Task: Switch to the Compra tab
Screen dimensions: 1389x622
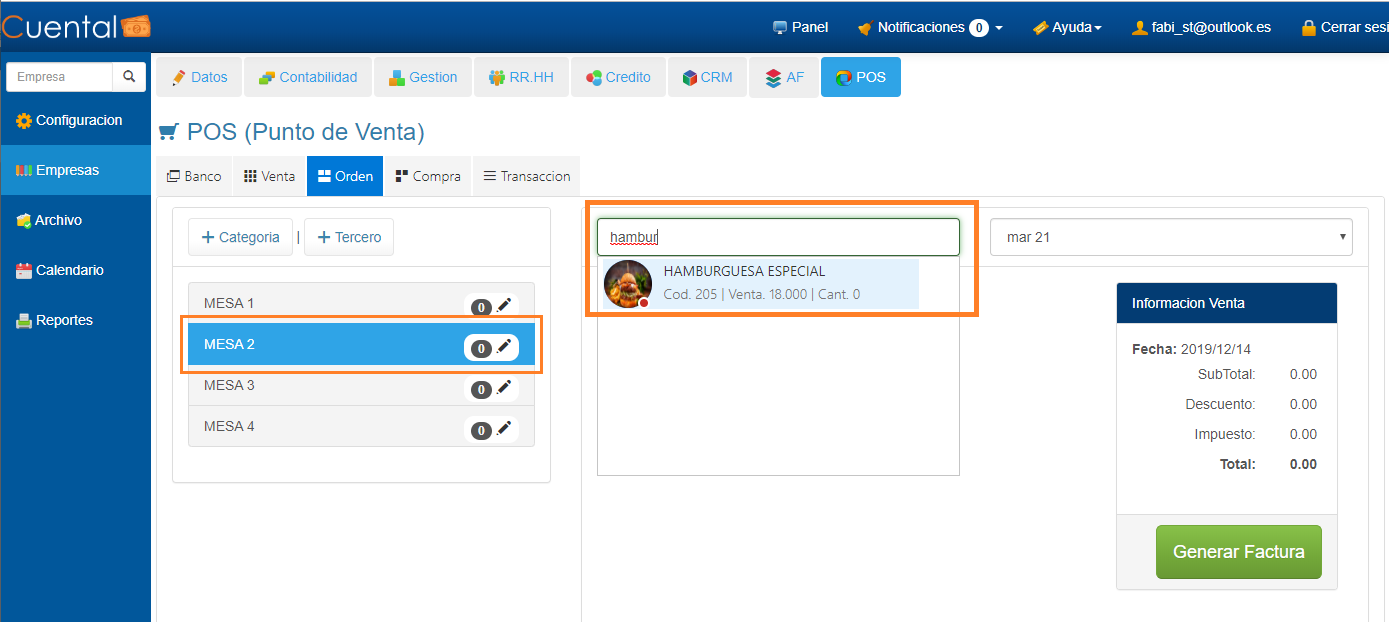Action: [428, 176]
